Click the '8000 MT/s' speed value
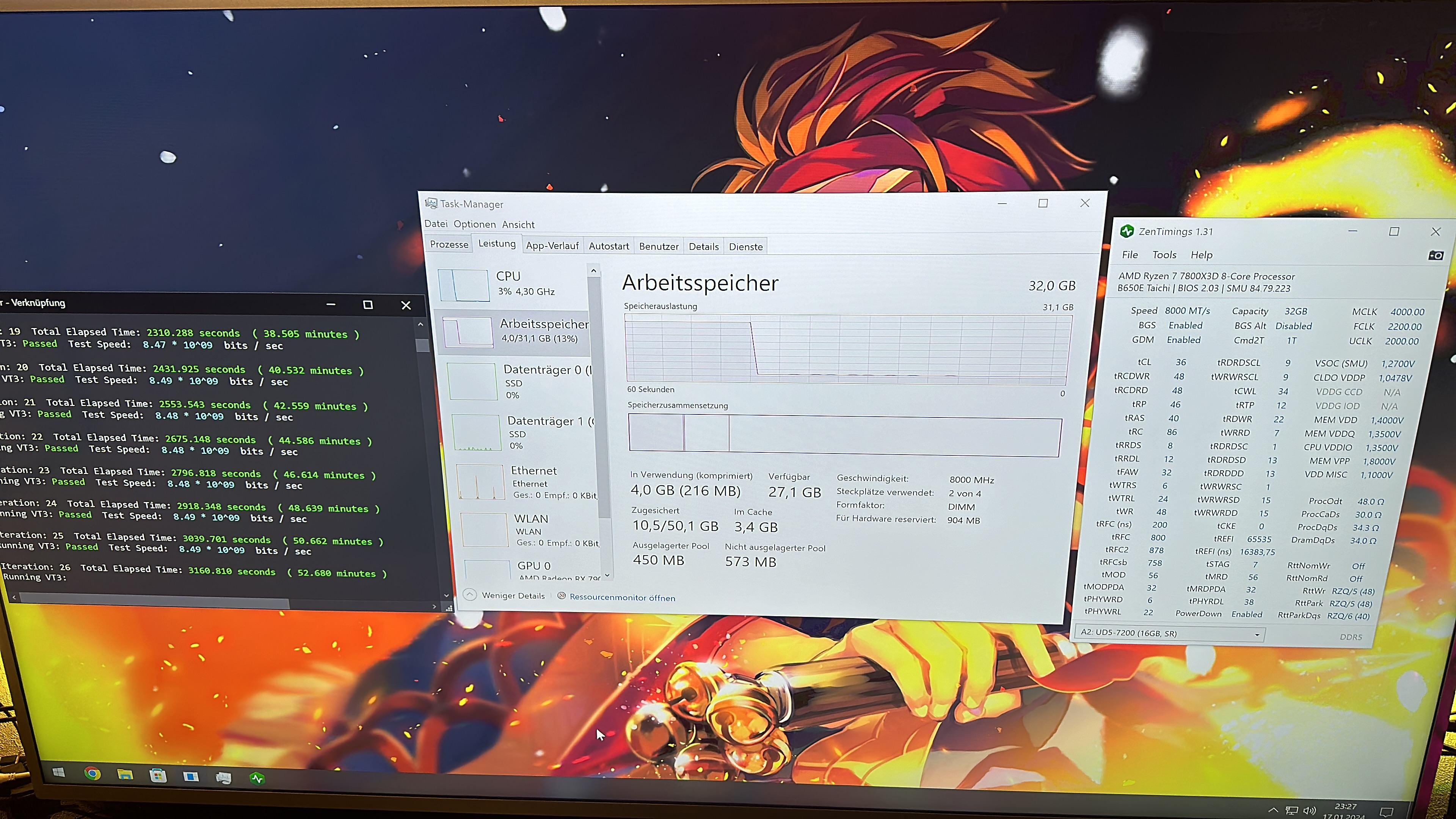 click(1187, 311)
